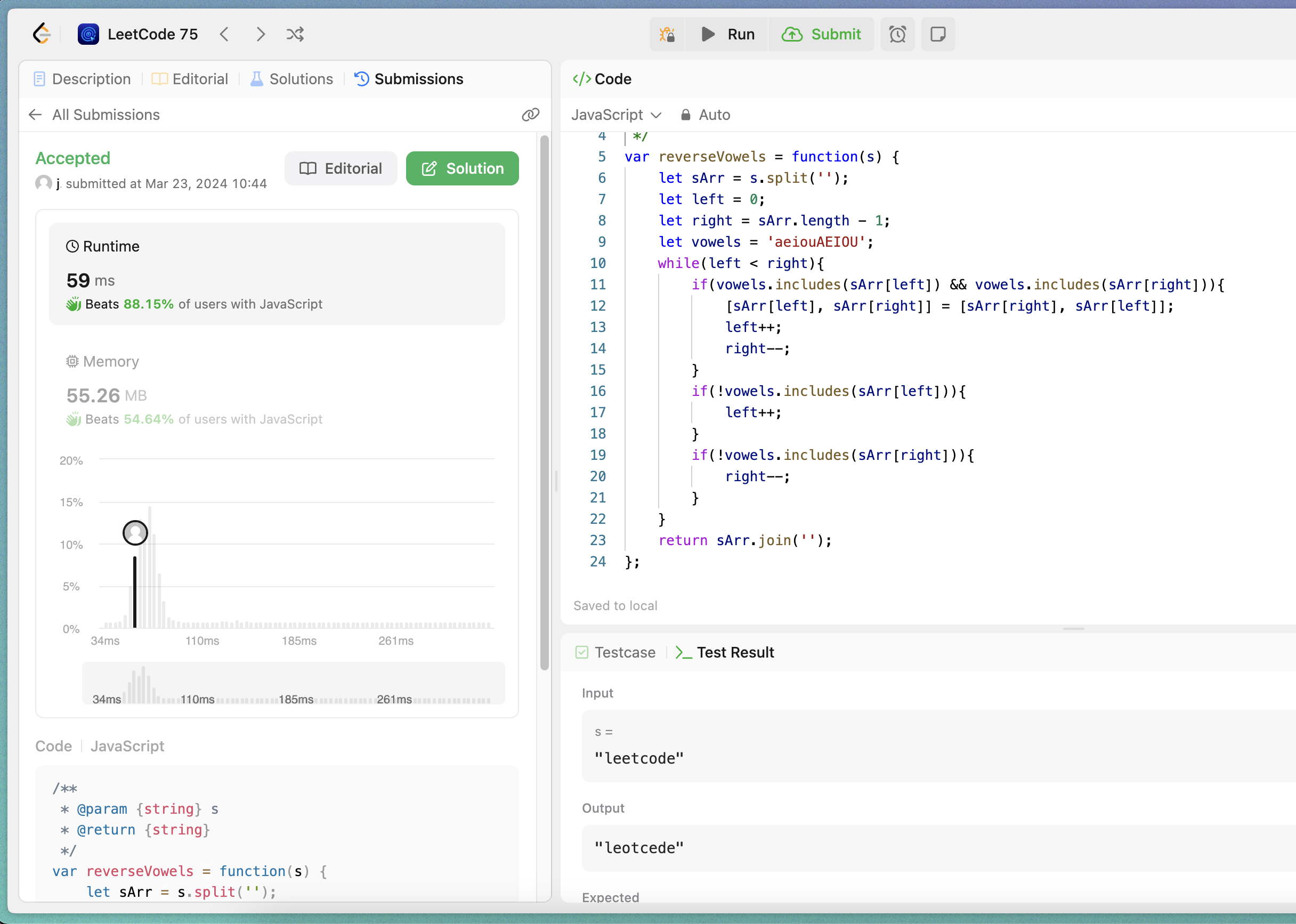Screen dimensions: 1296x924
Task: Click the Memory chip icon
Action: point(72,361)
